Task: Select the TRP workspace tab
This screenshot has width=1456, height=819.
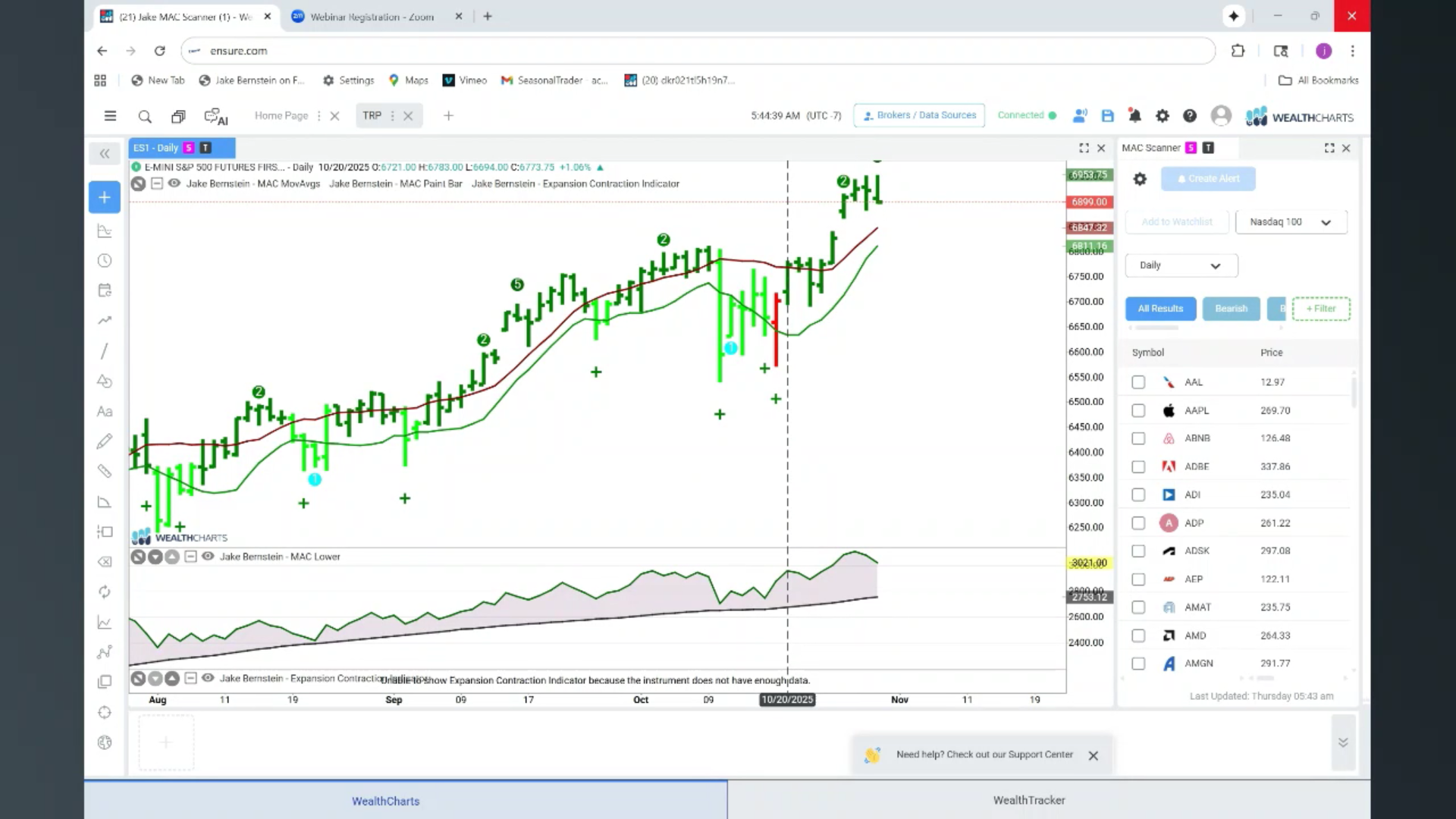Action: (x=372, y=116)
